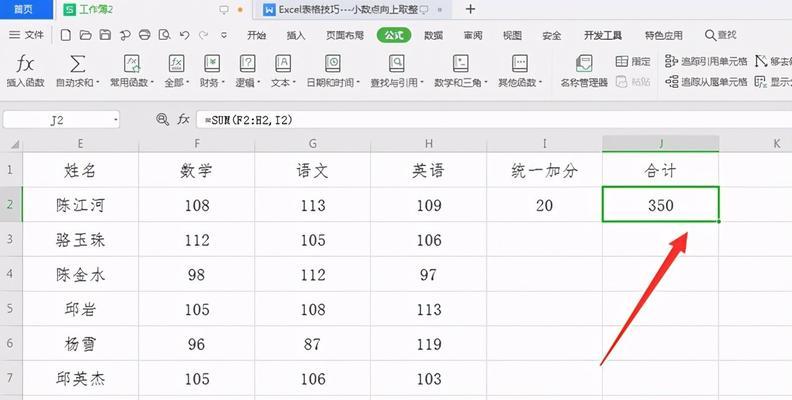Click the 合计 header cell
The height and width of the screenshot is (400, 792).
[x=661, y=170]
